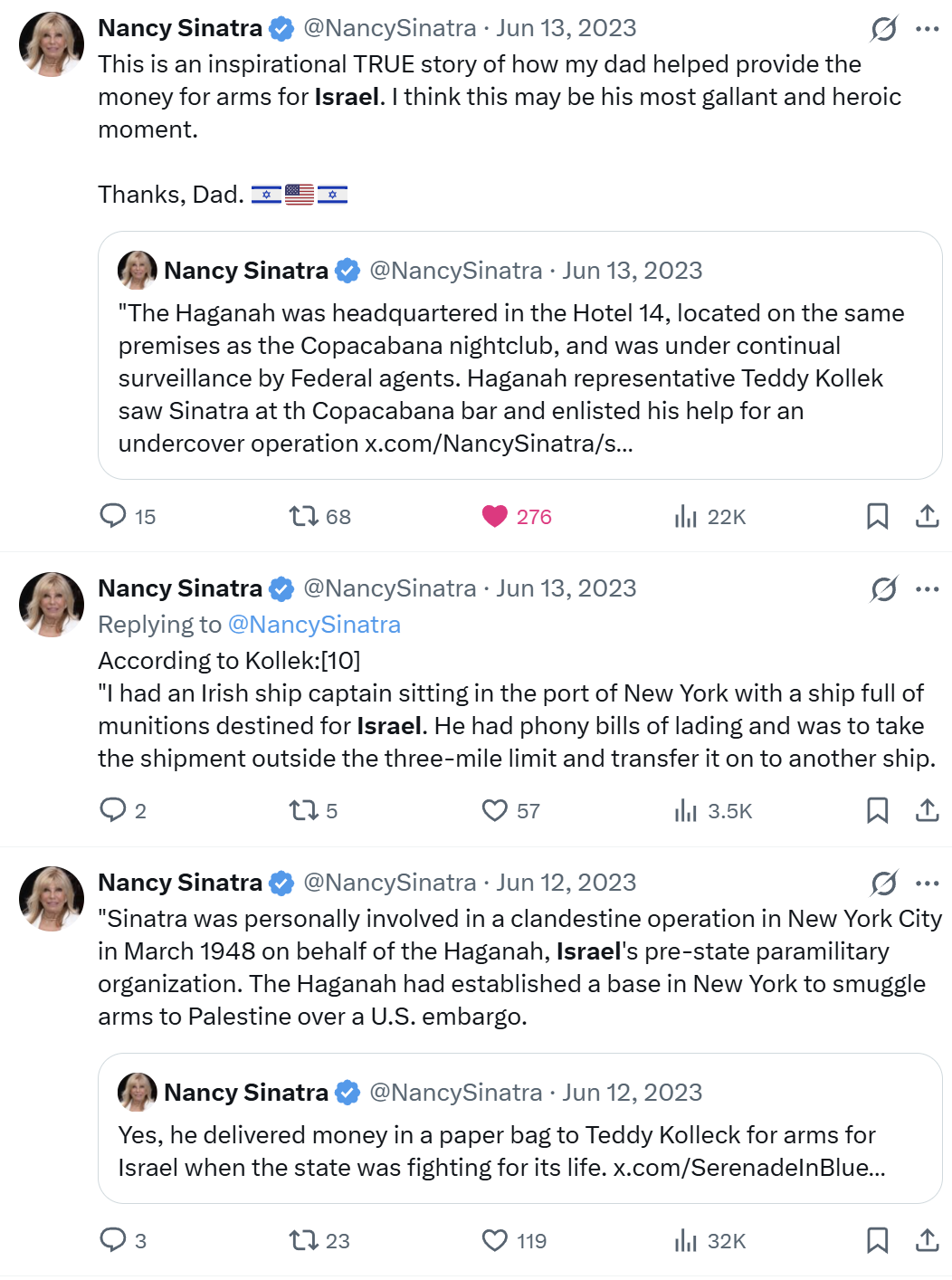Open Nancy Sinatra profile name on third tweet

click(180, 883)
